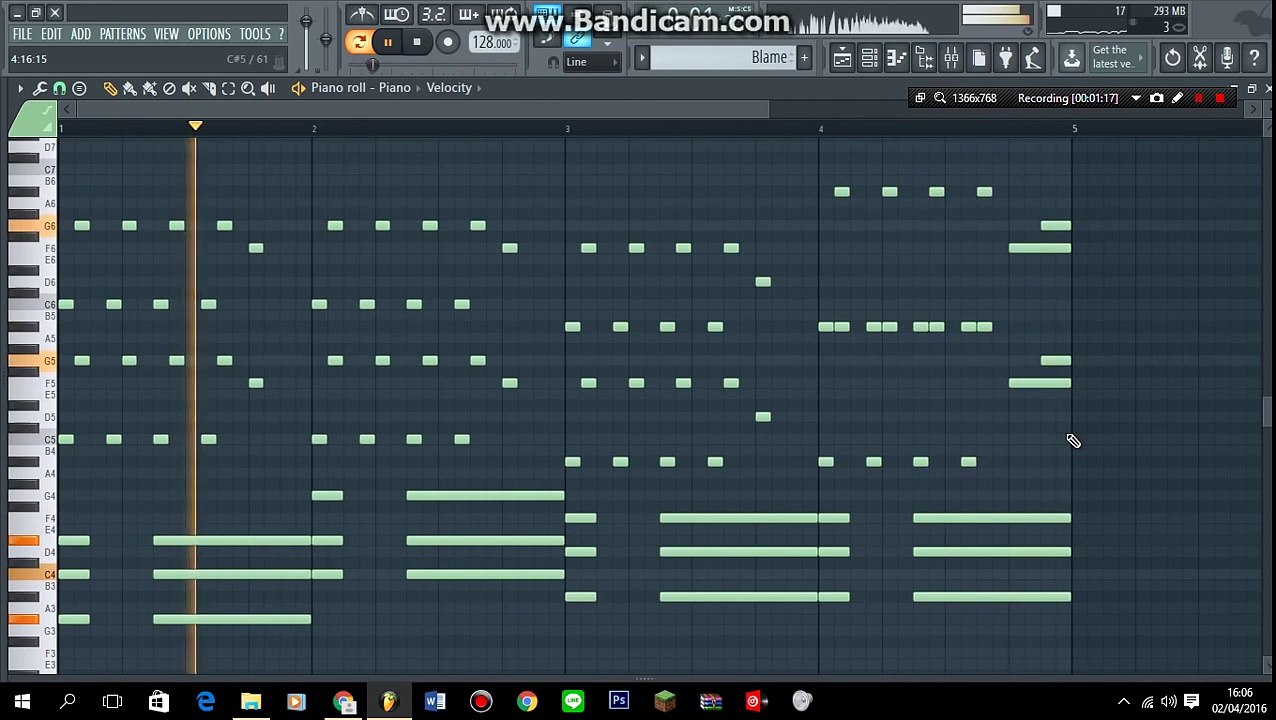Show hidden system tray icons
Screen dimensions: 1276x720
(x=1124, y=701)
